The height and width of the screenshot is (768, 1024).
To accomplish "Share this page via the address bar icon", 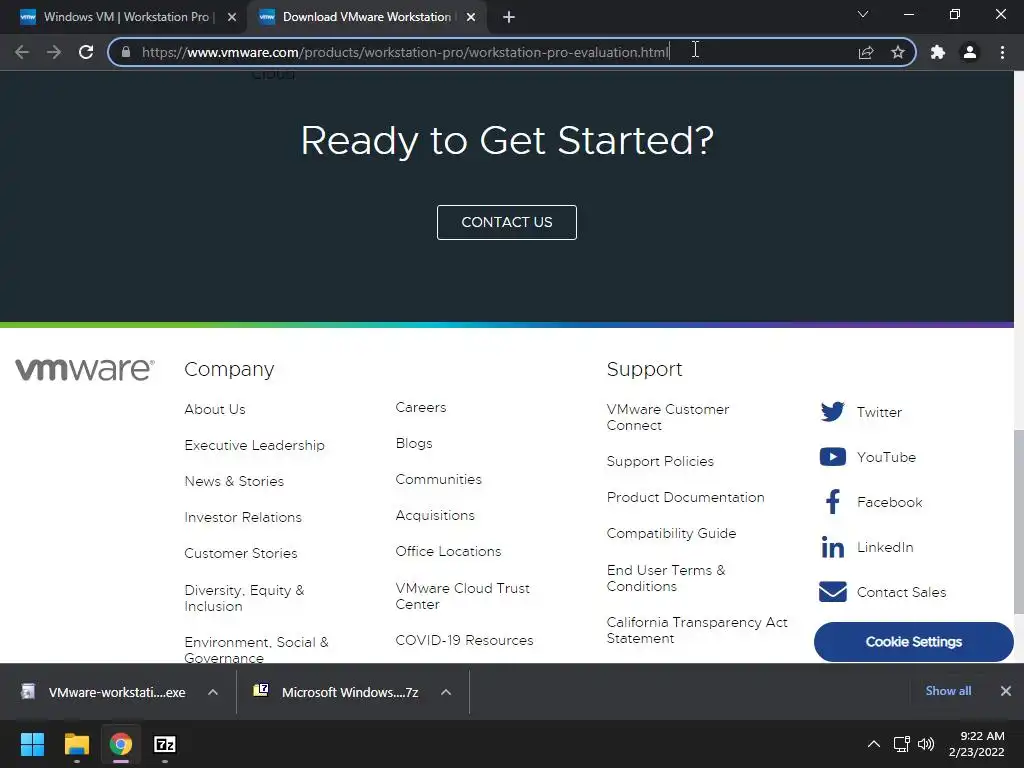I will 866,52.
